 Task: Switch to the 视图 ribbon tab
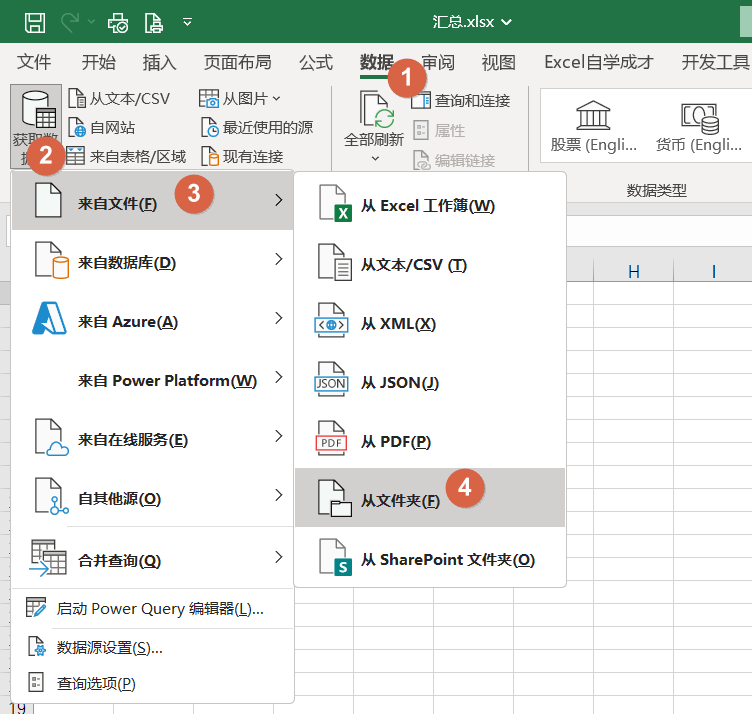pyautogui.click(x=498, y=62)
